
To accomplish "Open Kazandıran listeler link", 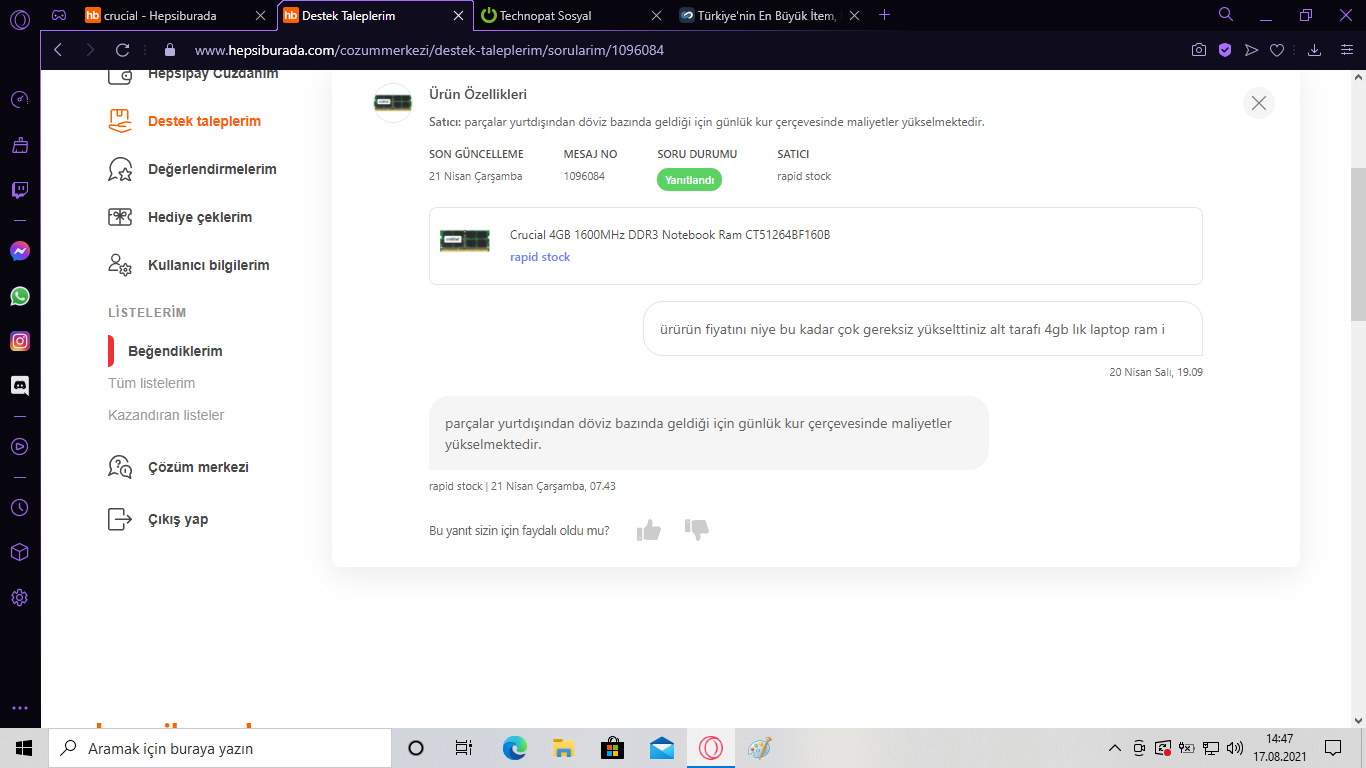I will tap(166, 415).
